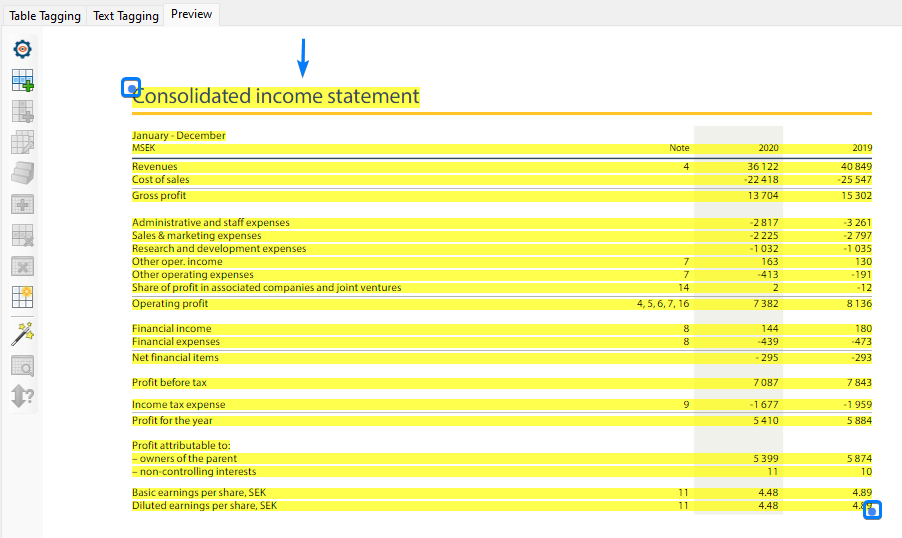Click the Operating profit 2020 value '7 382'
The image size is (902, 538).
(766, 304)
